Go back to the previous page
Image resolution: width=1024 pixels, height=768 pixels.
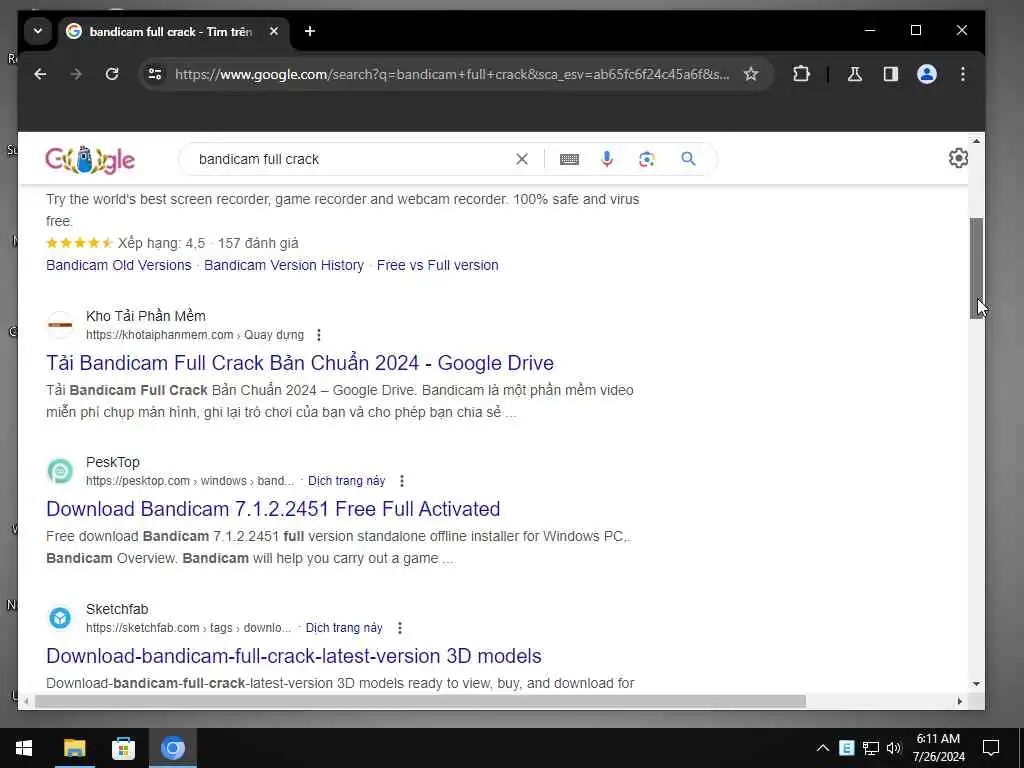pos(40,74)
